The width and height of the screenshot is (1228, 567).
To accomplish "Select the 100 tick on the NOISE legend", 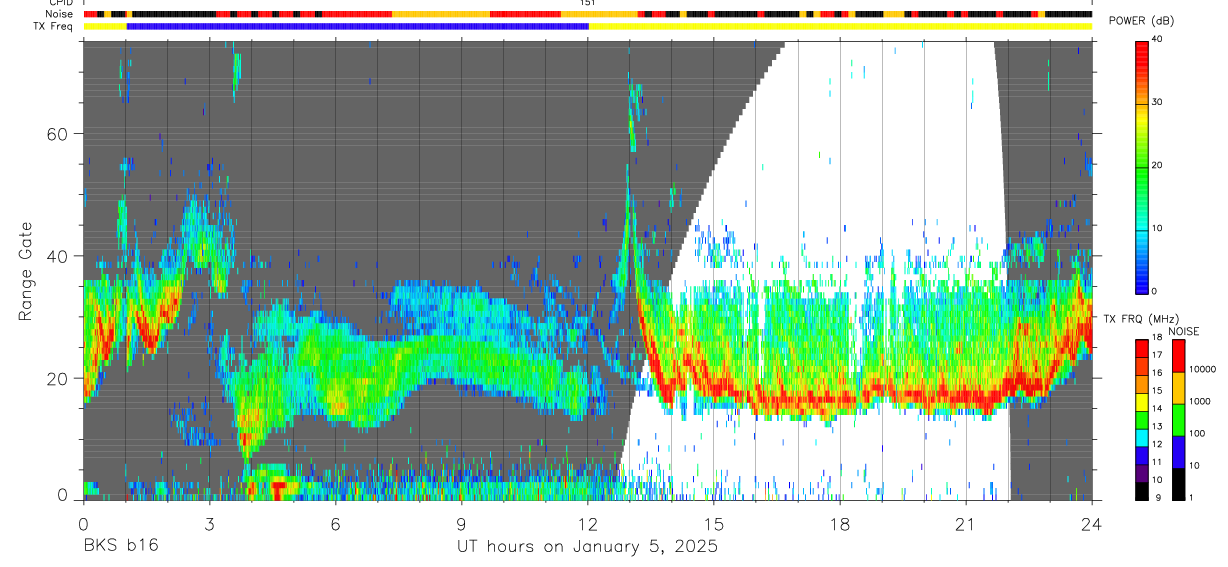I will pyautogui.click(x=1197, y=433).
